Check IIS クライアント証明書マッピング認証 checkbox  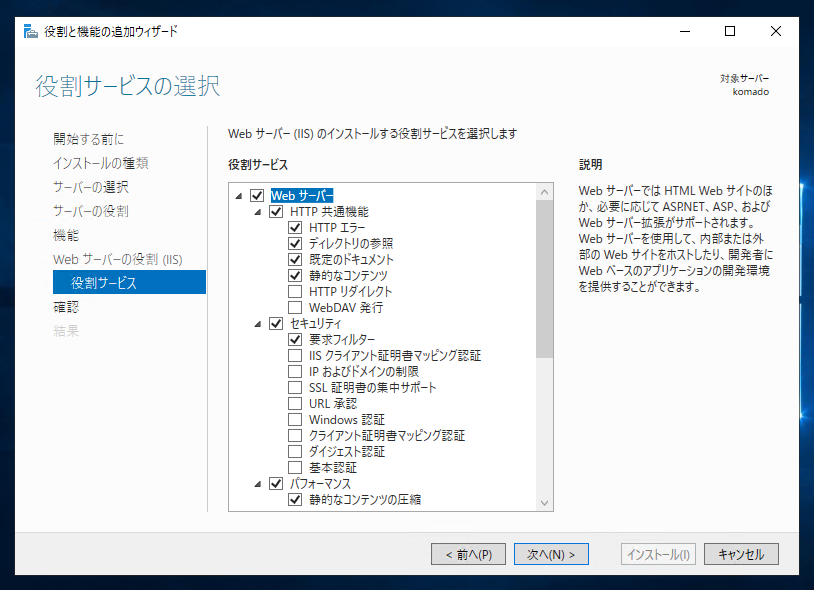(x=295, y=355)
